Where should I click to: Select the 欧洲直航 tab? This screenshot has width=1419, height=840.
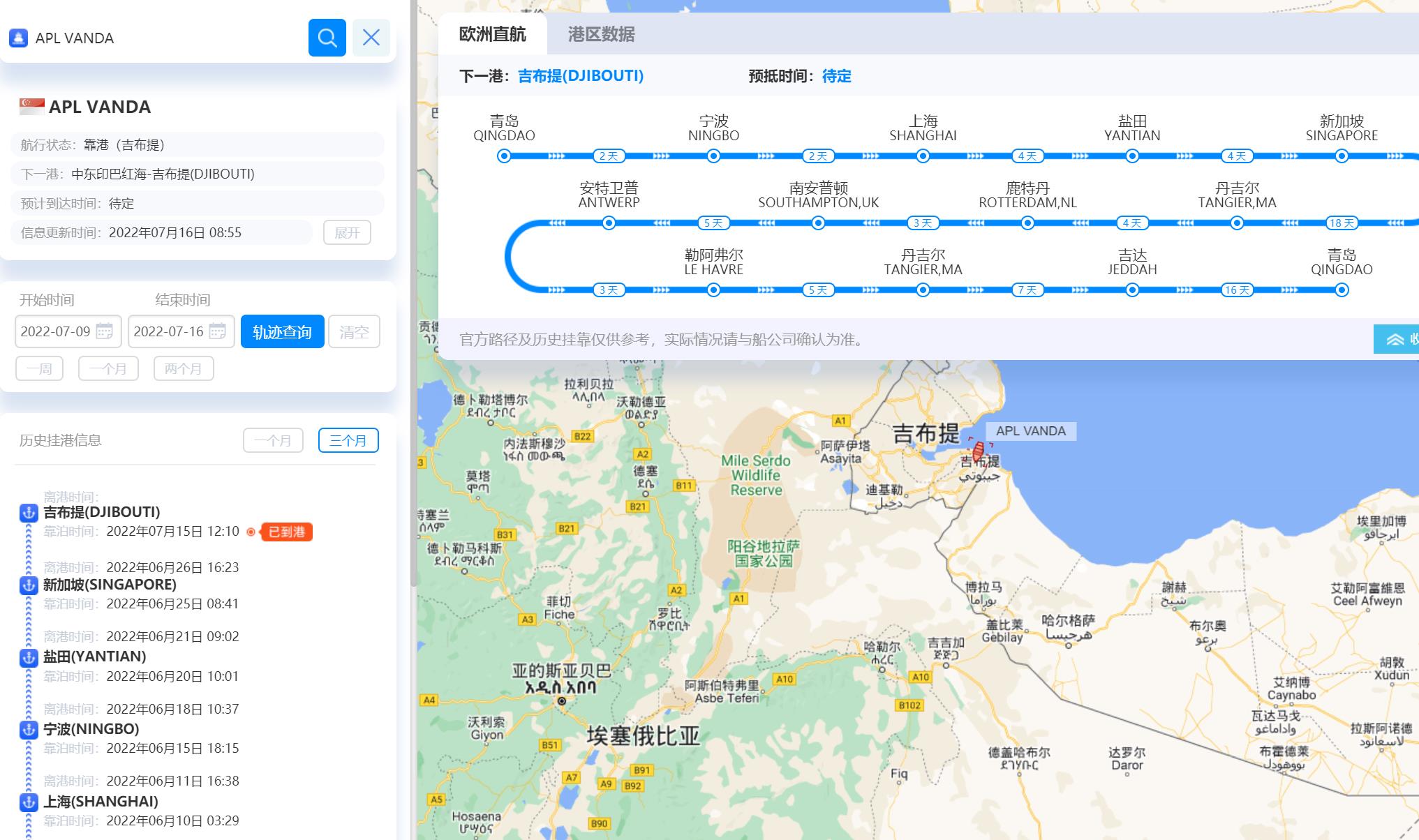click(x=493, y=34)
